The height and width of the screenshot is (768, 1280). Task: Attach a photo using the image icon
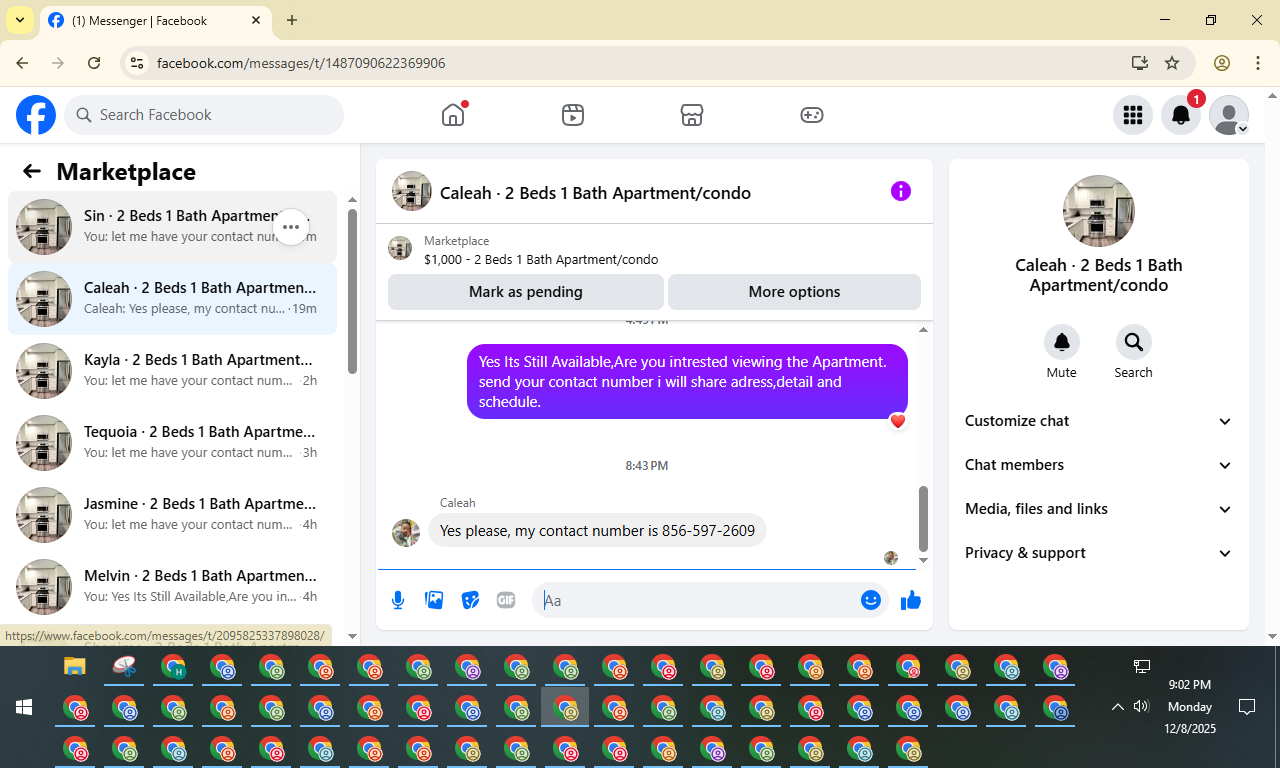[434, 600]
